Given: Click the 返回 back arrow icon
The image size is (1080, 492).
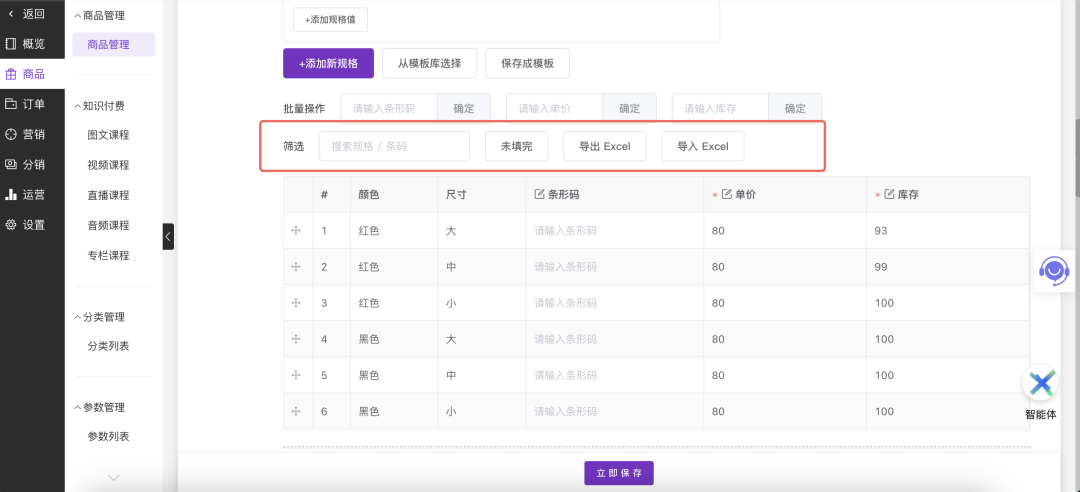Looking at the screenshot, I should (10, 14).
